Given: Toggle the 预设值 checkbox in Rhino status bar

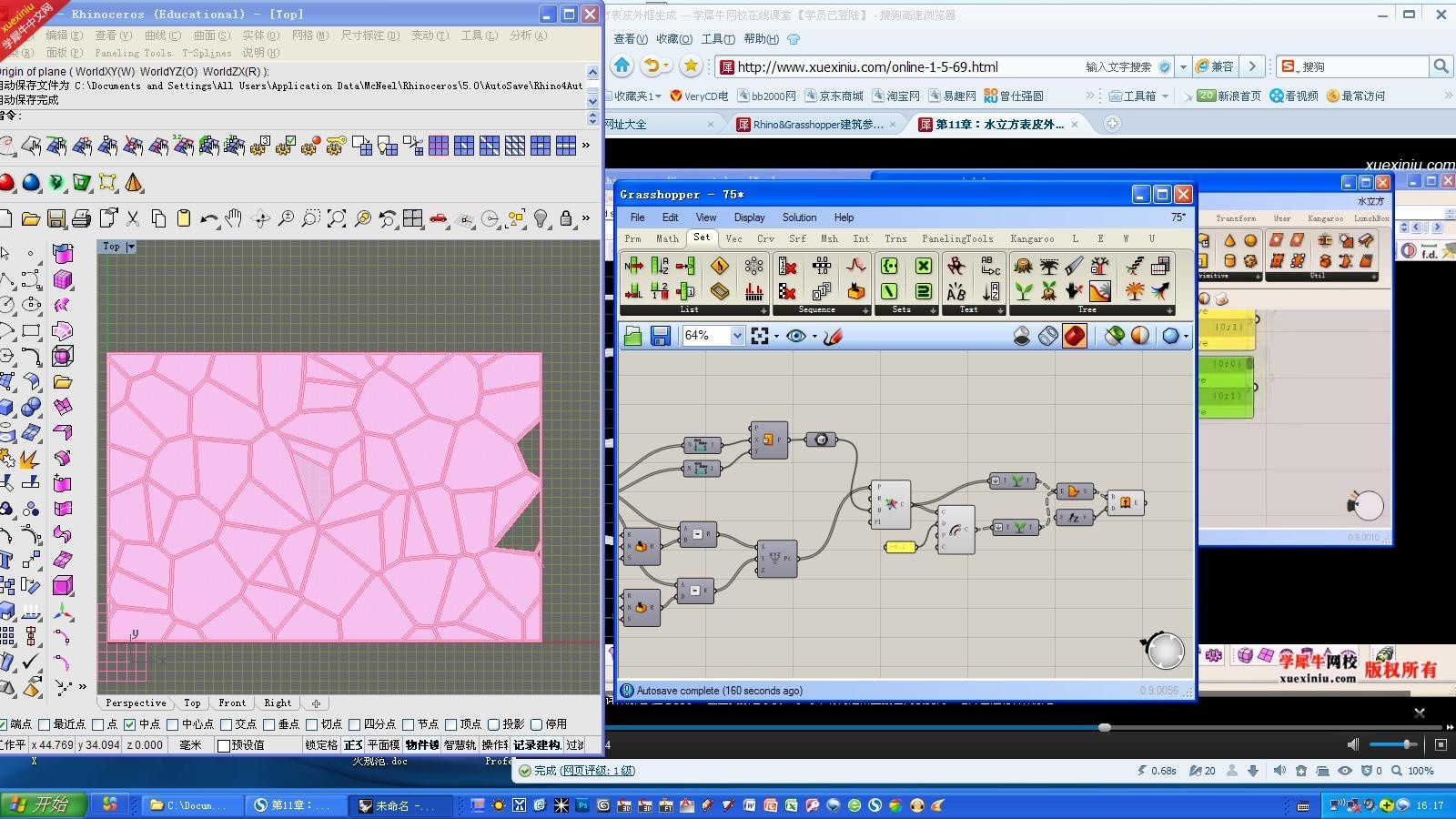Looking at the screenshot, I should coord(223,745).
